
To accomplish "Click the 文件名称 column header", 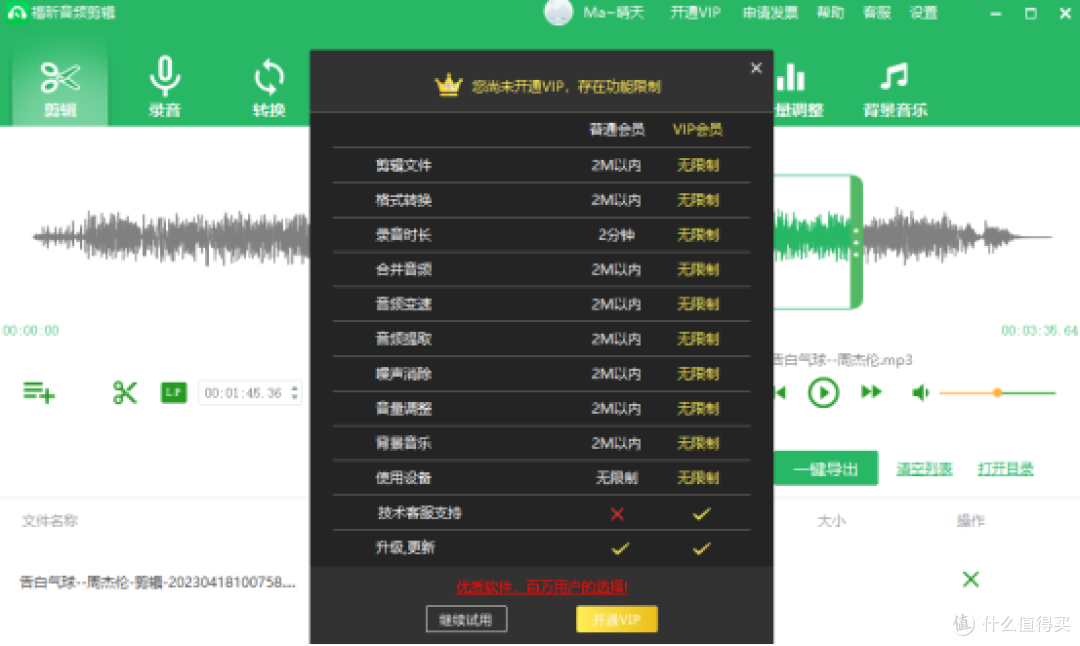I will pyautogui.click(x=50, y=521).
